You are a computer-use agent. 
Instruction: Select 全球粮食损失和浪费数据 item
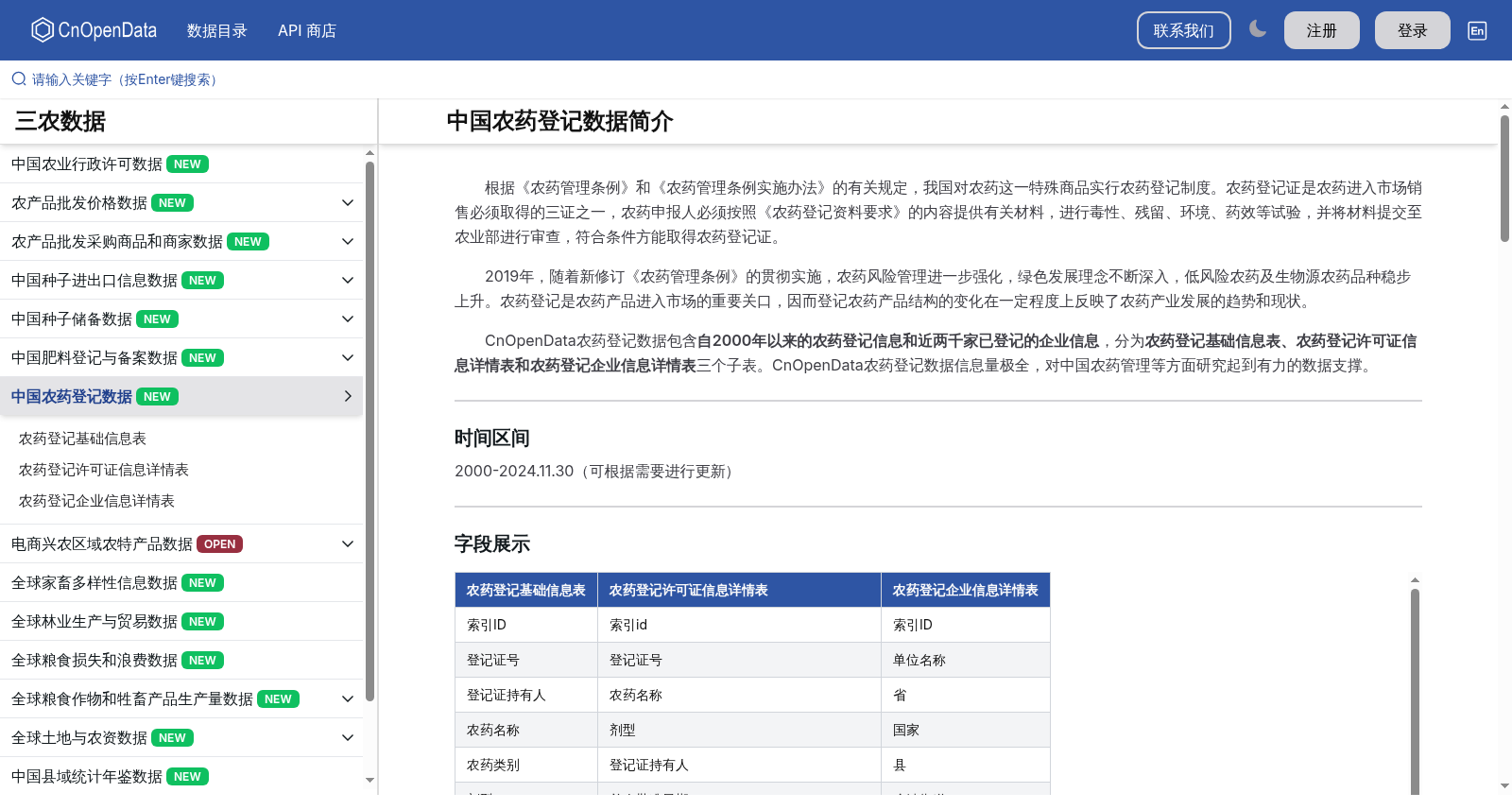181,661
